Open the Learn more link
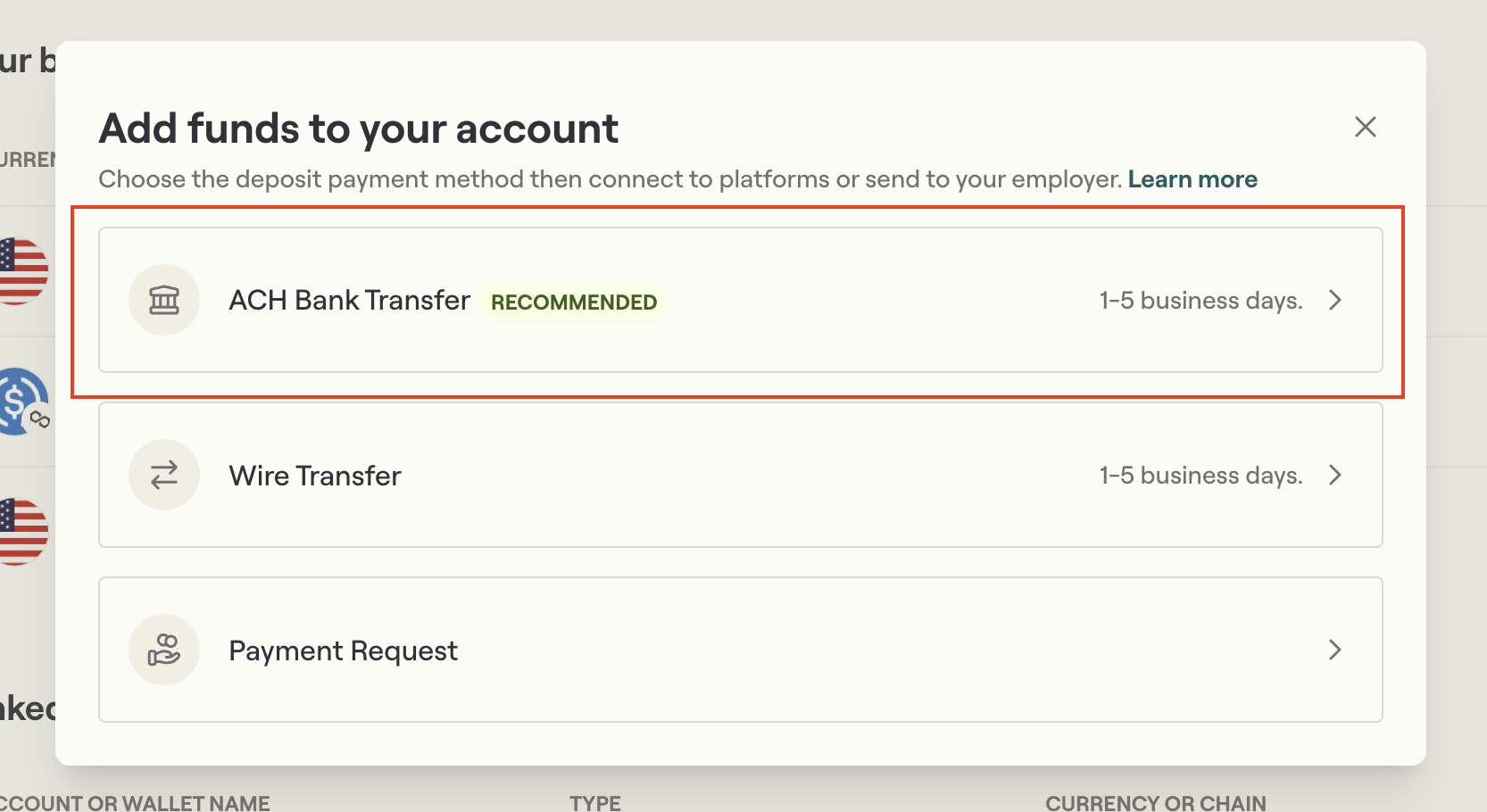The width and height of the screenshot is (1487, 812). point(1192,178)
